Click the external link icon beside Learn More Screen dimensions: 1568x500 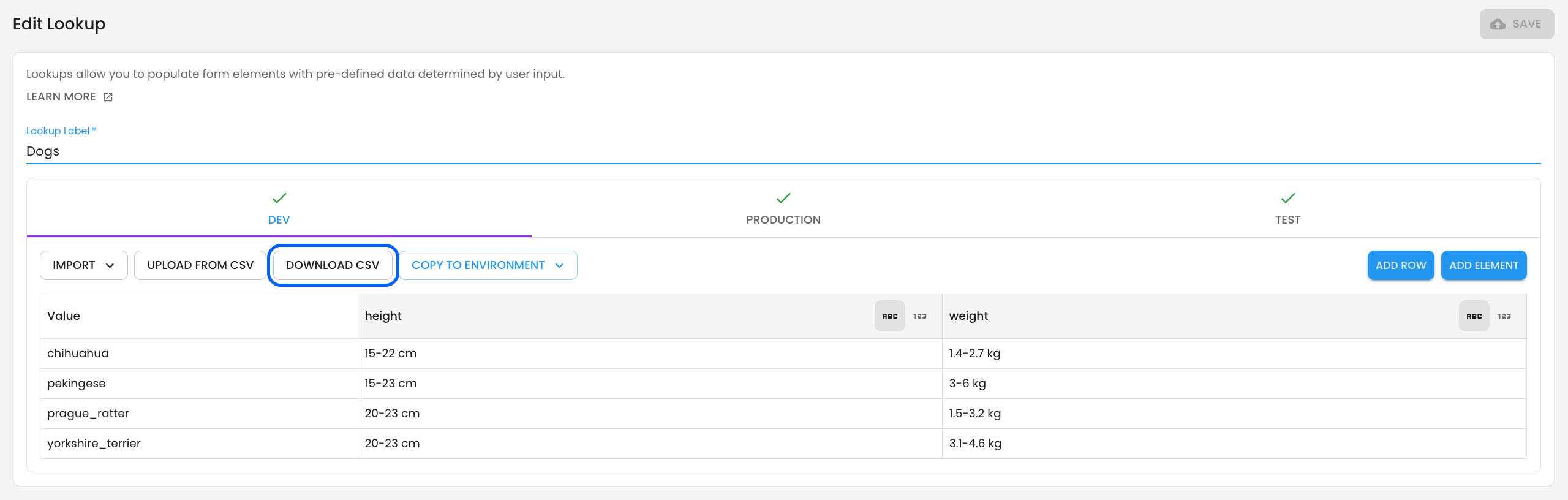tap(108, 97)
